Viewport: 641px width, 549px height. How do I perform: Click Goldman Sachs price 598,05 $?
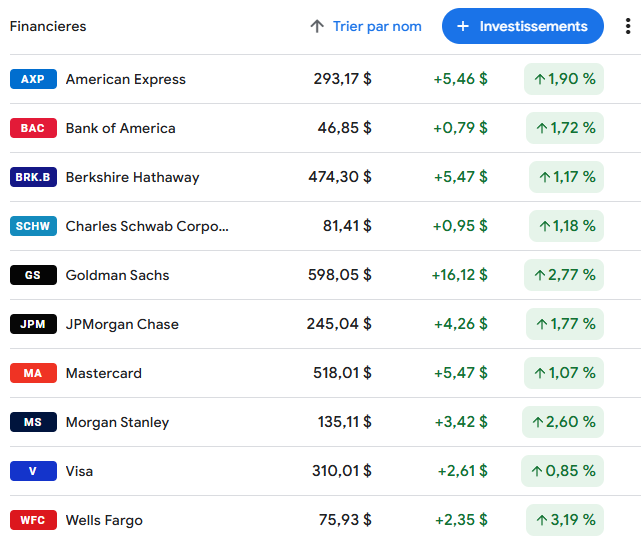(x=340, y=275)
